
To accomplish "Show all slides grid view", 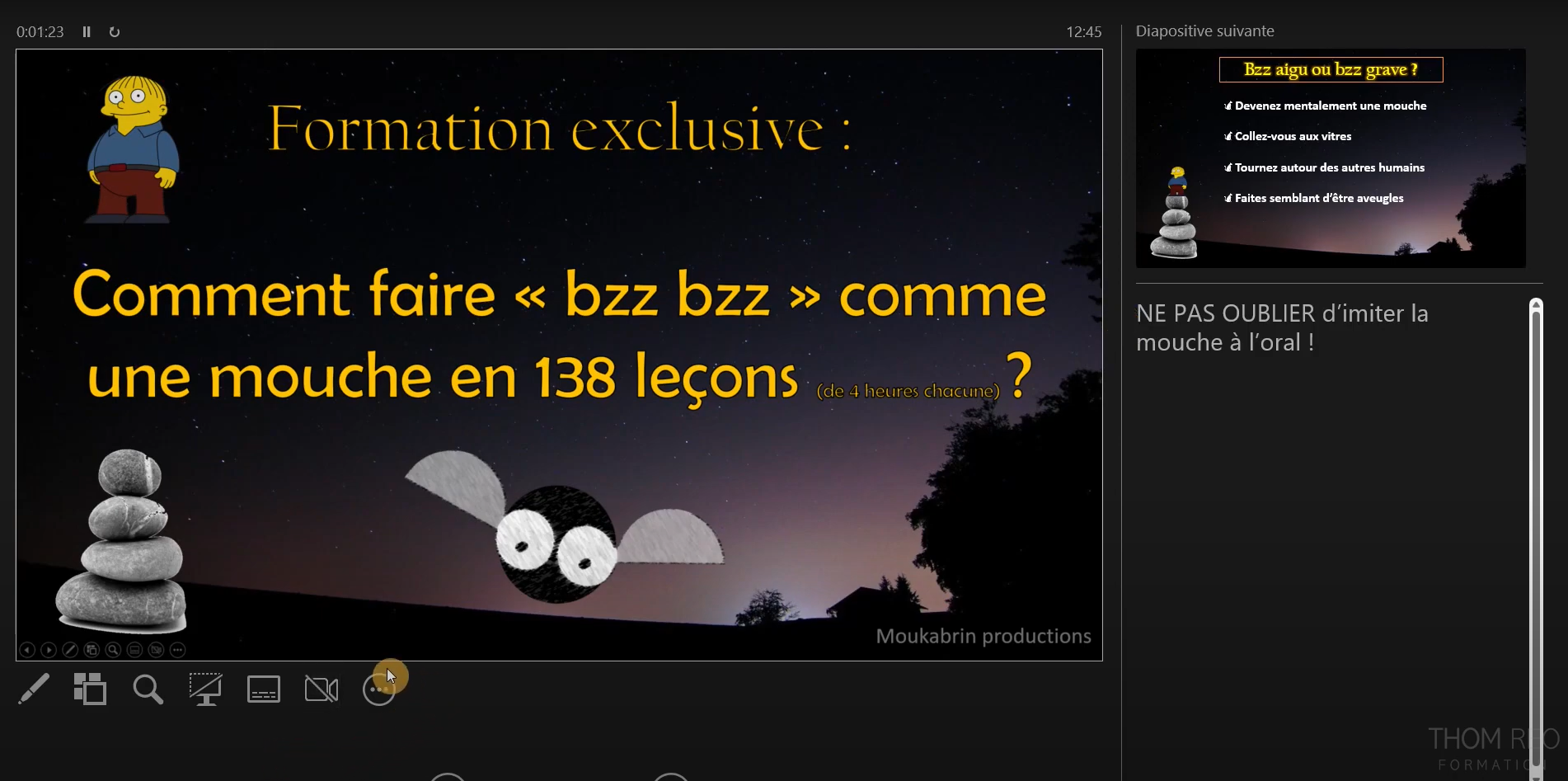I will [x=90, y=689].
